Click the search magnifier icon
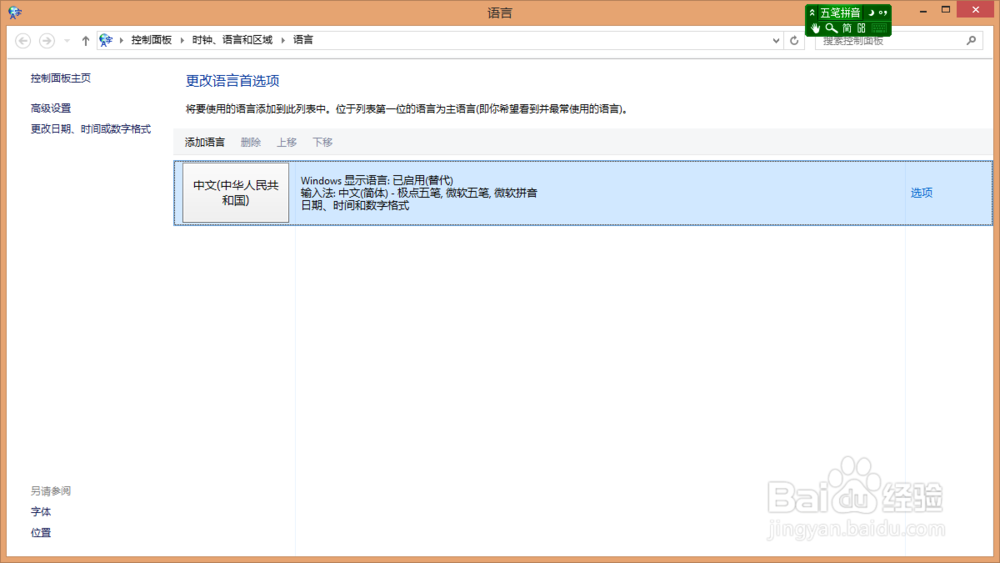1000x563 pixels. 971,41
